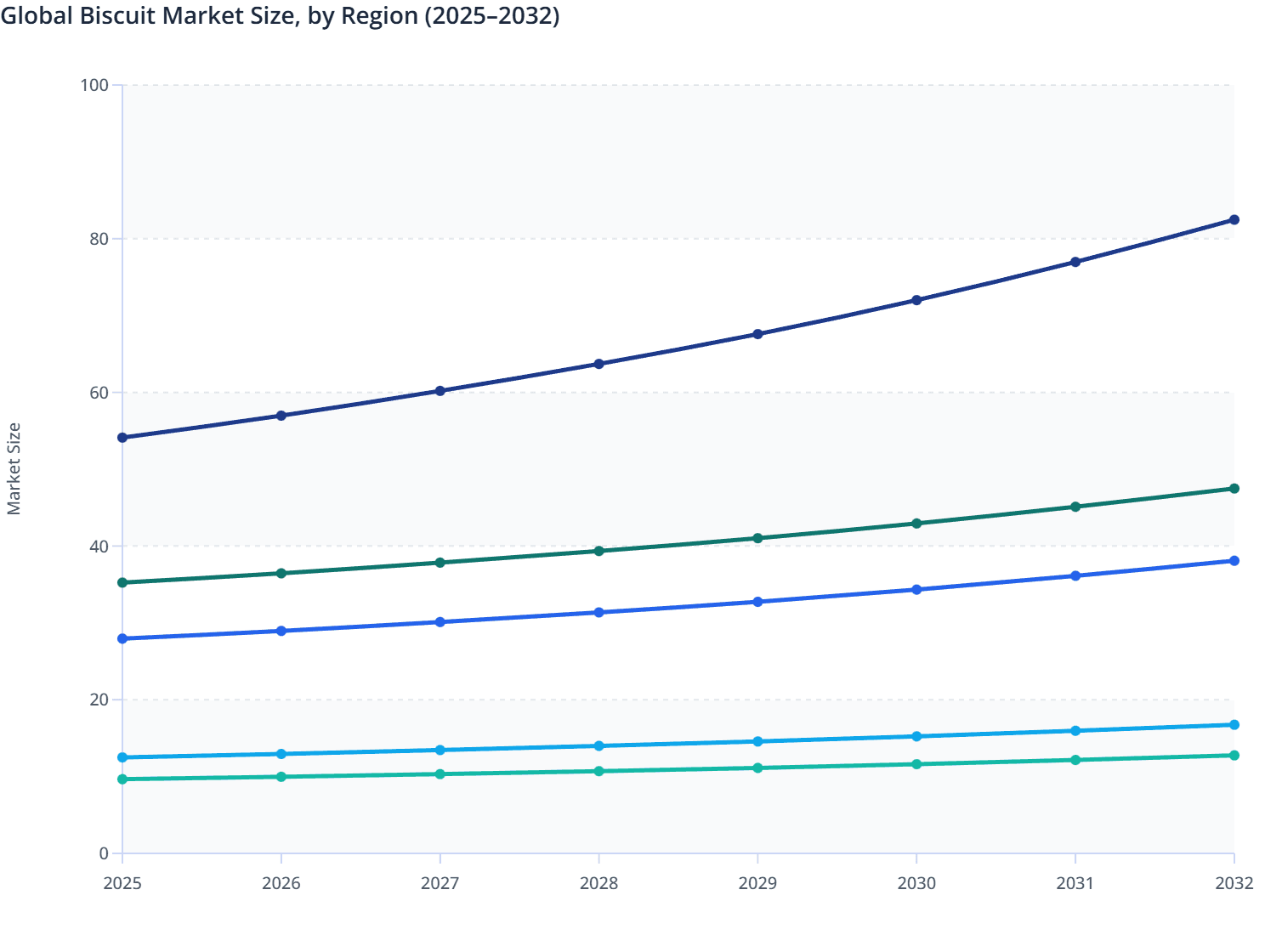Click the 2026 point on the teal line
Image resolution: width=1282 pixels, height=952 pixels.
pos(281,776)
